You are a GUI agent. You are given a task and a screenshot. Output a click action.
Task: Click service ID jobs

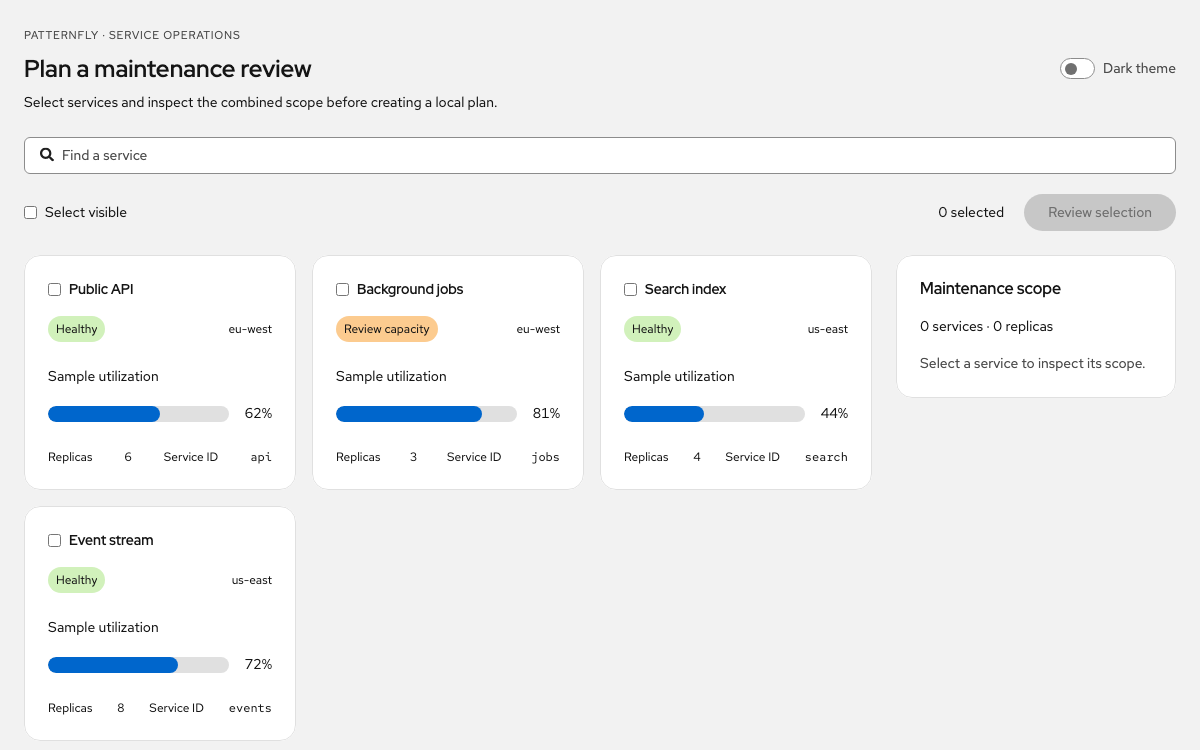point(545,457)
